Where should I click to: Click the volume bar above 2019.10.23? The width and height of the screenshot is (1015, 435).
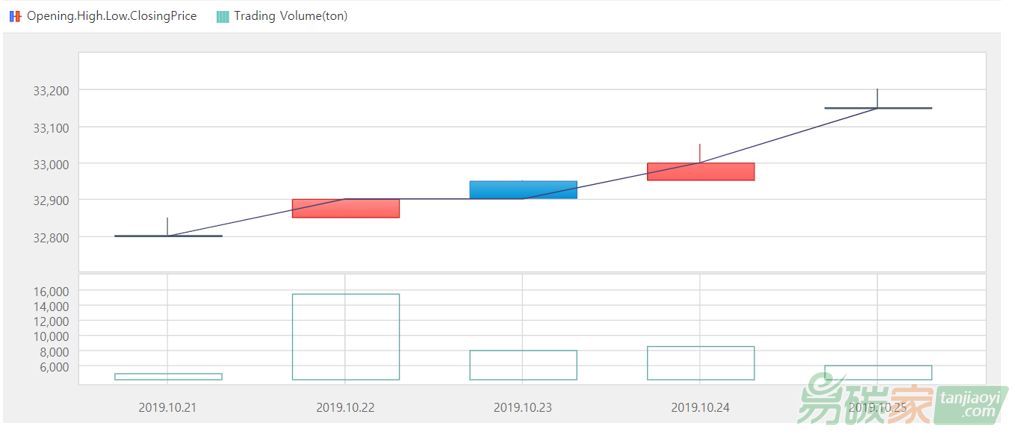[x=523, y=365]
